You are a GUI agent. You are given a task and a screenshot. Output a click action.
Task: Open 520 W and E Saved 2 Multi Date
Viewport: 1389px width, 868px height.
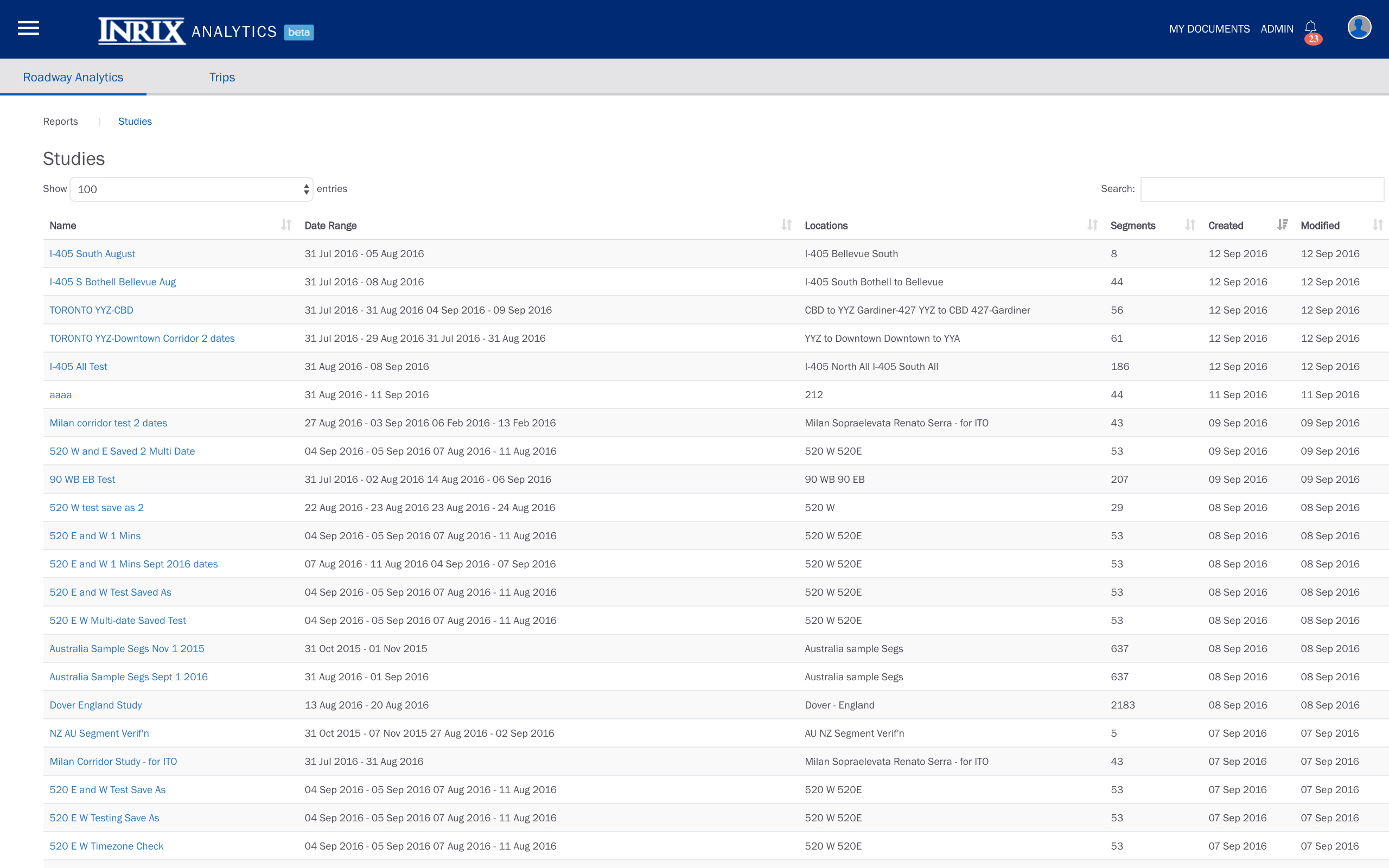122,451
